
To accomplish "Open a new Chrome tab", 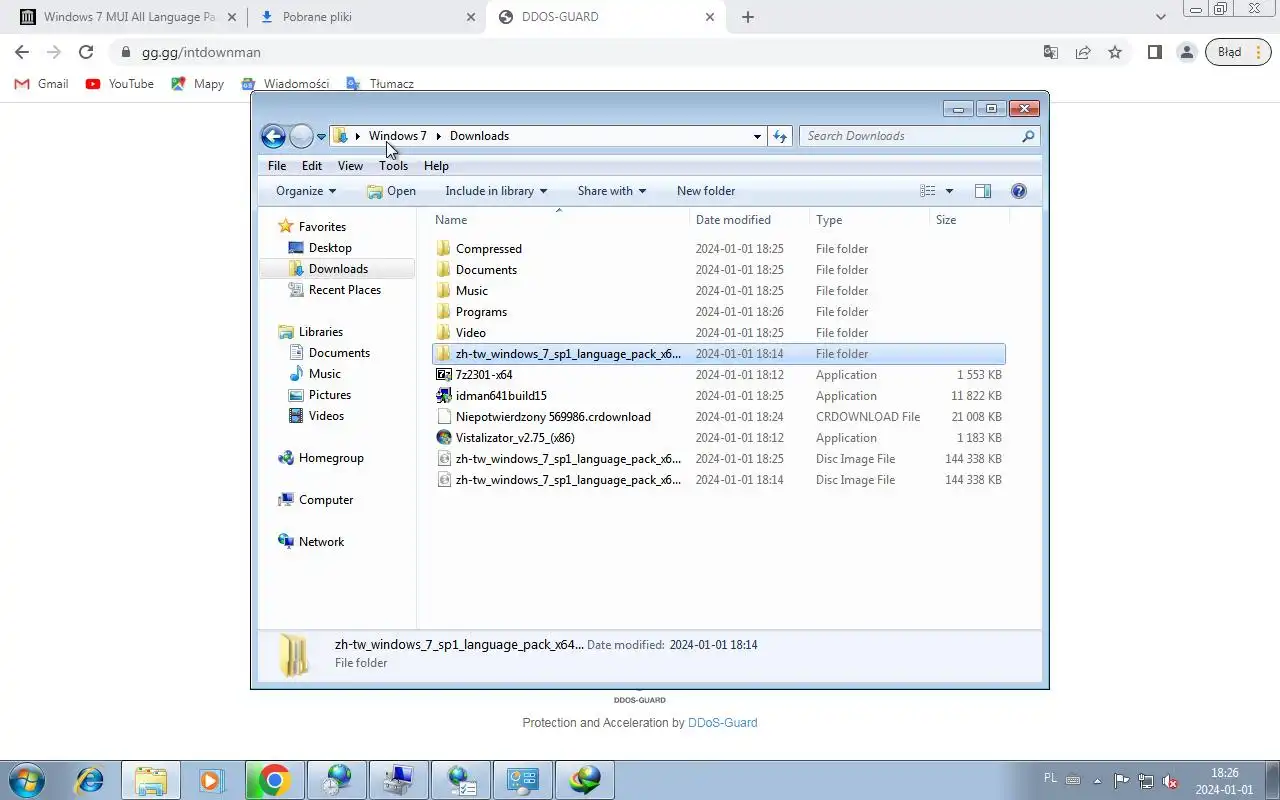I will point(748,17).
